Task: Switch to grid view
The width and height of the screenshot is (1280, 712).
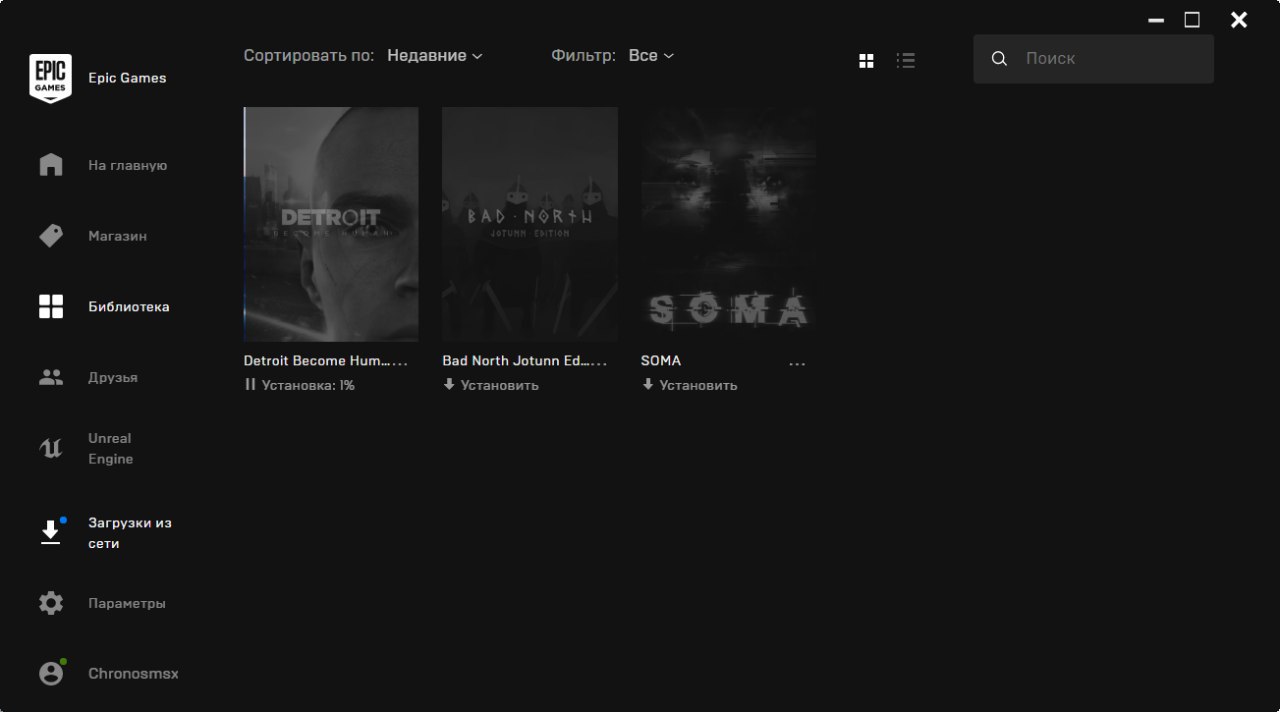Action: pyautogui.click(x=866, y=61)
